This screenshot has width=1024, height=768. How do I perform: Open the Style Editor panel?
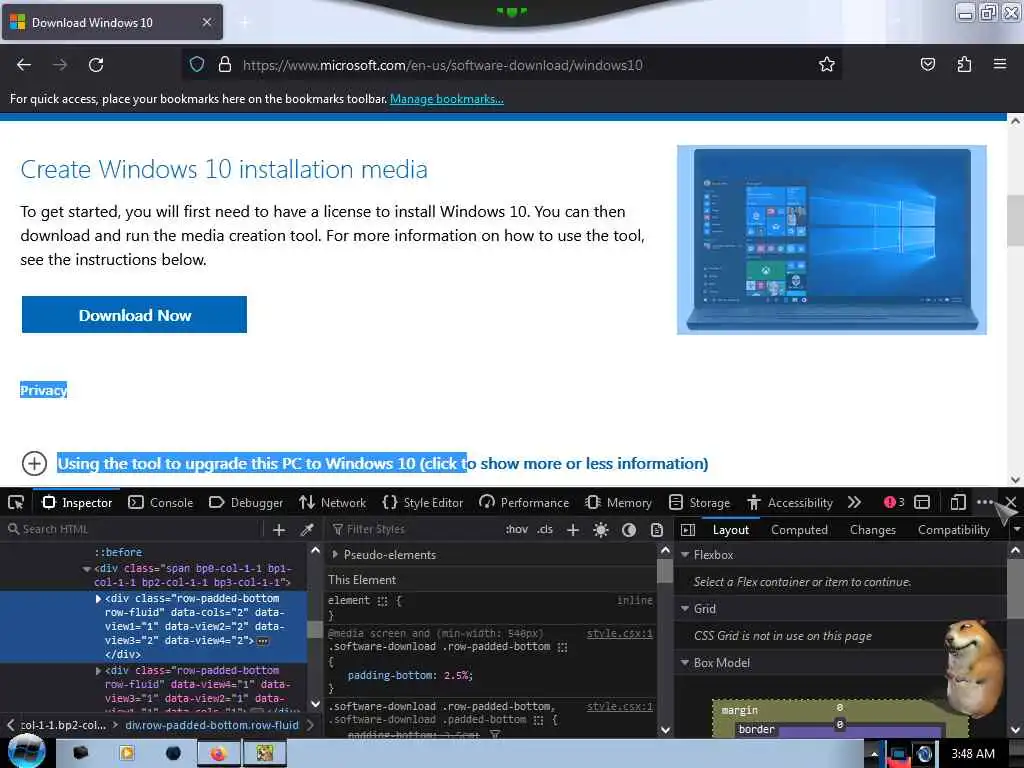click(423, 502)
